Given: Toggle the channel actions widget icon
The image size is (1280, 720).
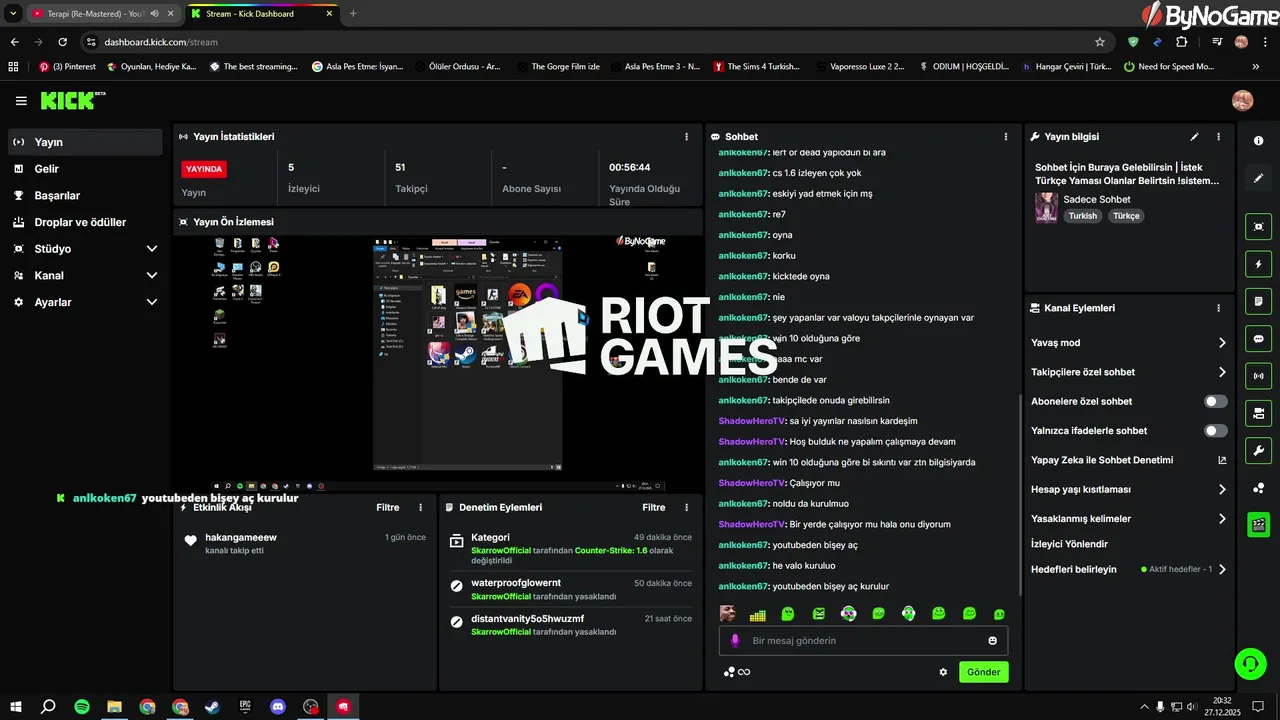Looking at the screenshot, I should (x=1258, y=413).
